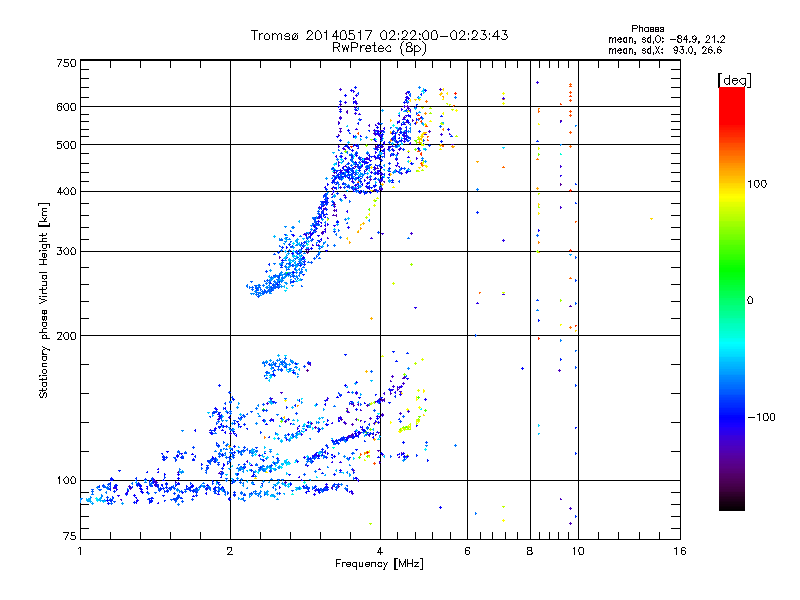Click the plot title 'Tromsø 20140517 02:22:00-02:23:43'
Screen dimensions: 800x600
click(x=379, y=35)
